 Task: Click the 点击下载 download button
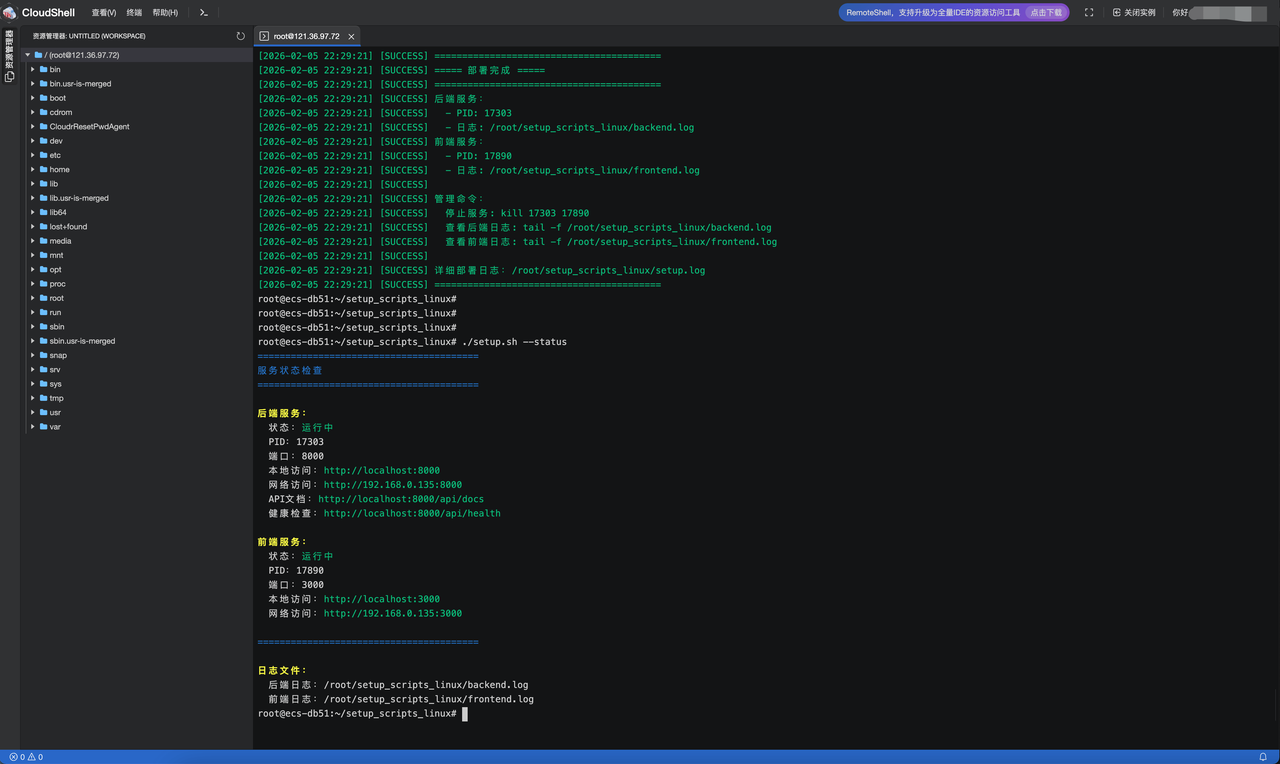(1046, 12)
